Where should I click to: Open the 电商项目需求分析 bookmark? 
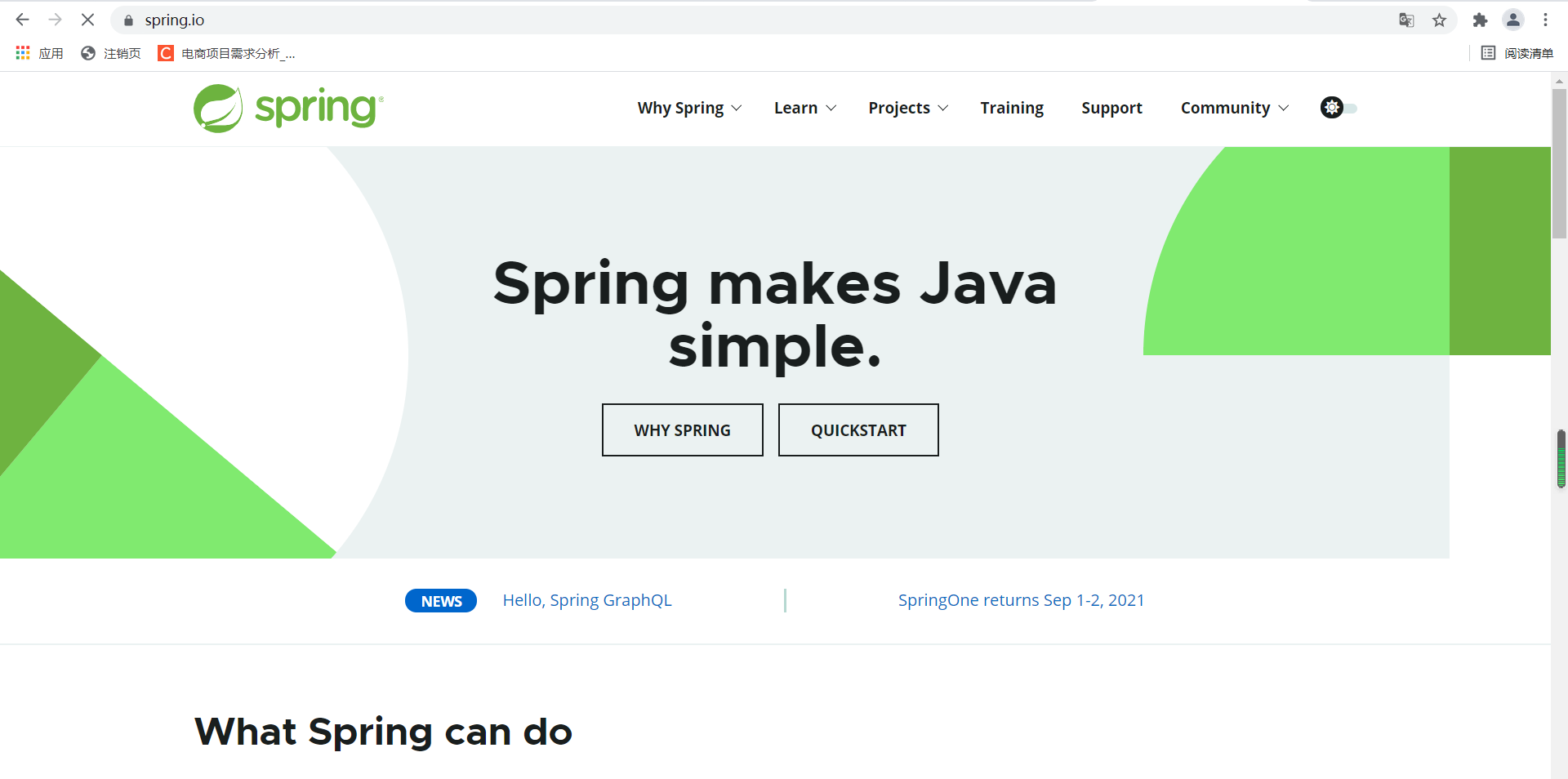227,53
